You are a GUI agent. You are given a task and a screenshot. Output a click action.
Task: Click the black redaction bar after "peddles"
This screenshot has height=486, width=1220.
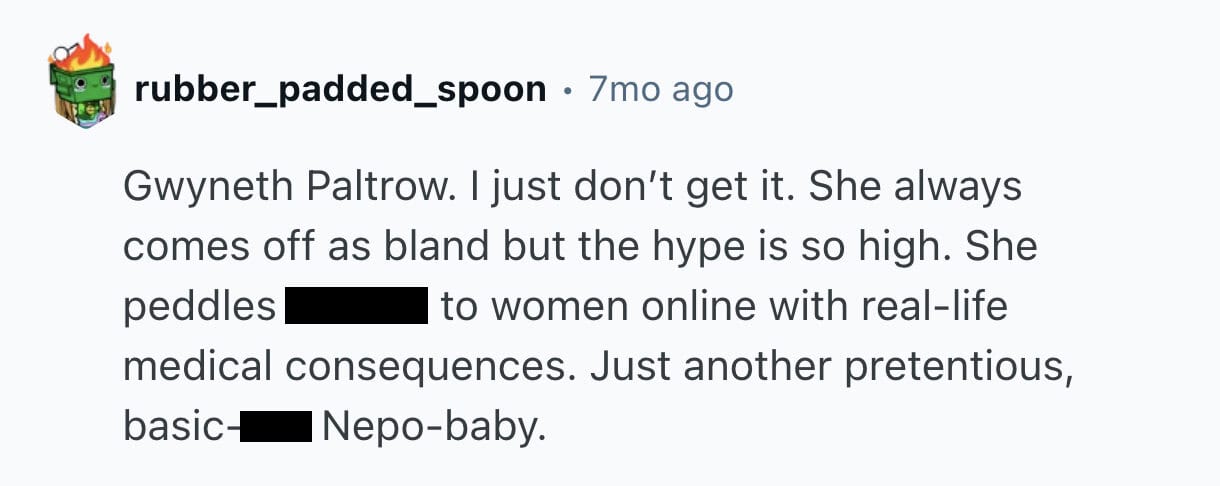pyautogui.click(x=357, y=307)
